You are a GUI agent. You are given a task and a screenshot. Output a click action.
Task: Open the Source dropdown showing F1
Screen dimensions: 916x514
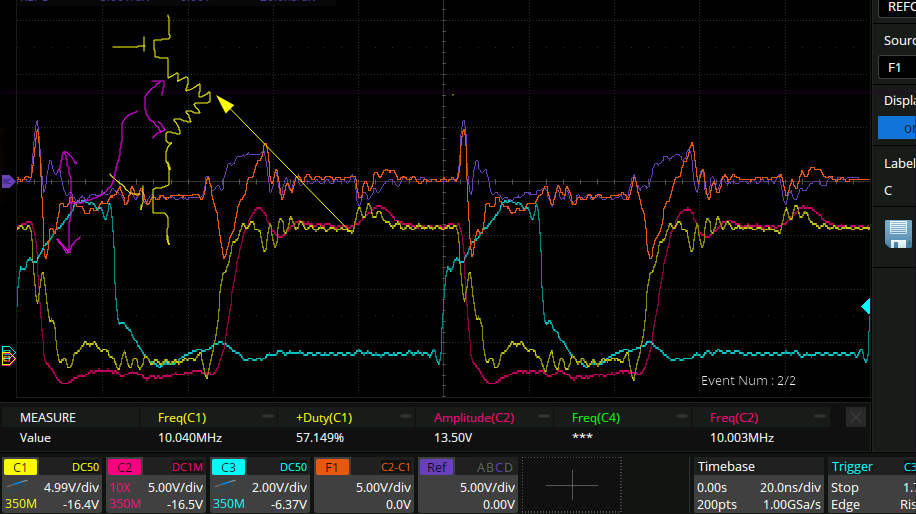tap(896, 68)
